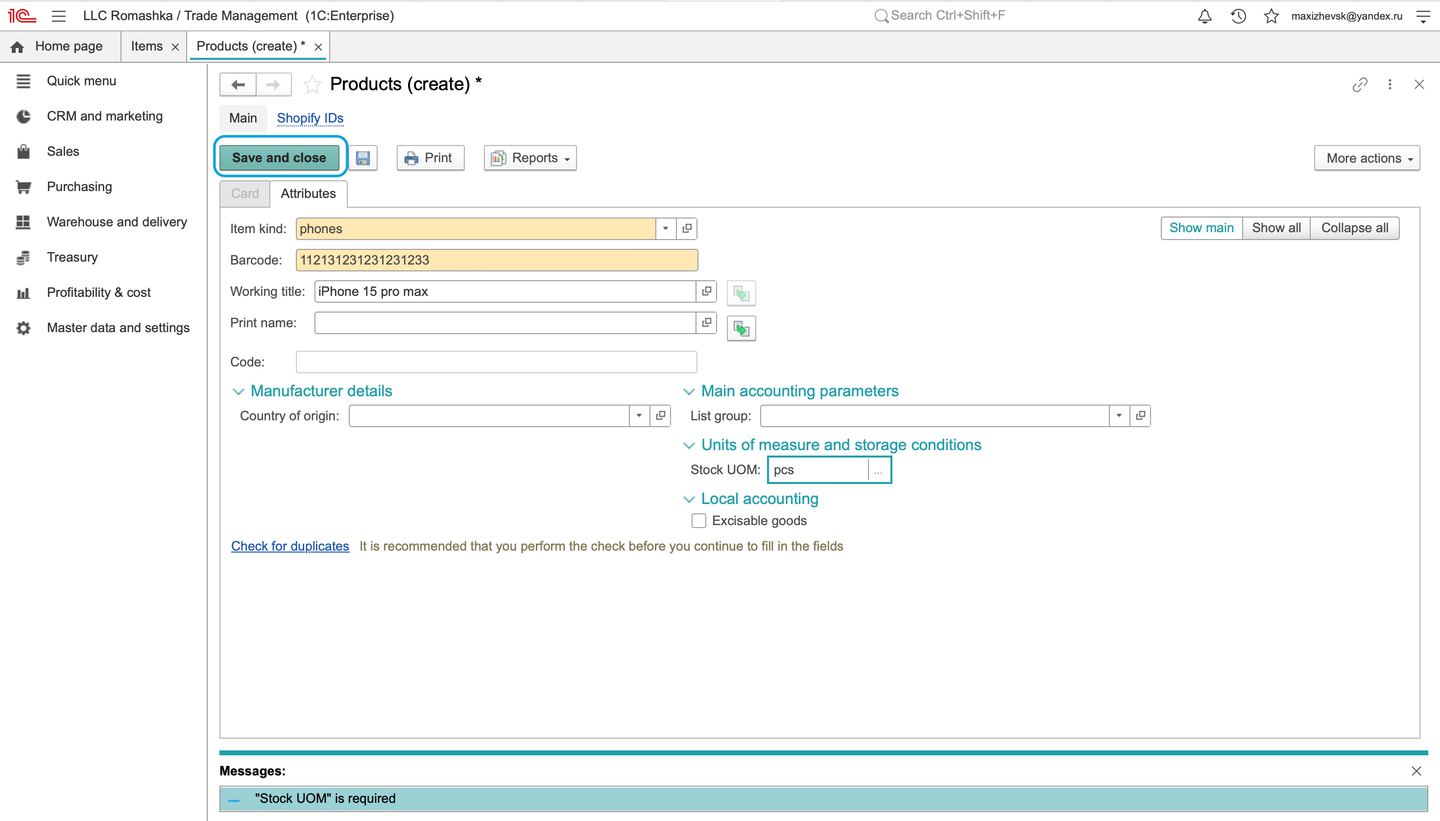The height and width of the screenshot is (821, 1440).
Task: Open the More actions dropdown
Action: pos(1367,158)
